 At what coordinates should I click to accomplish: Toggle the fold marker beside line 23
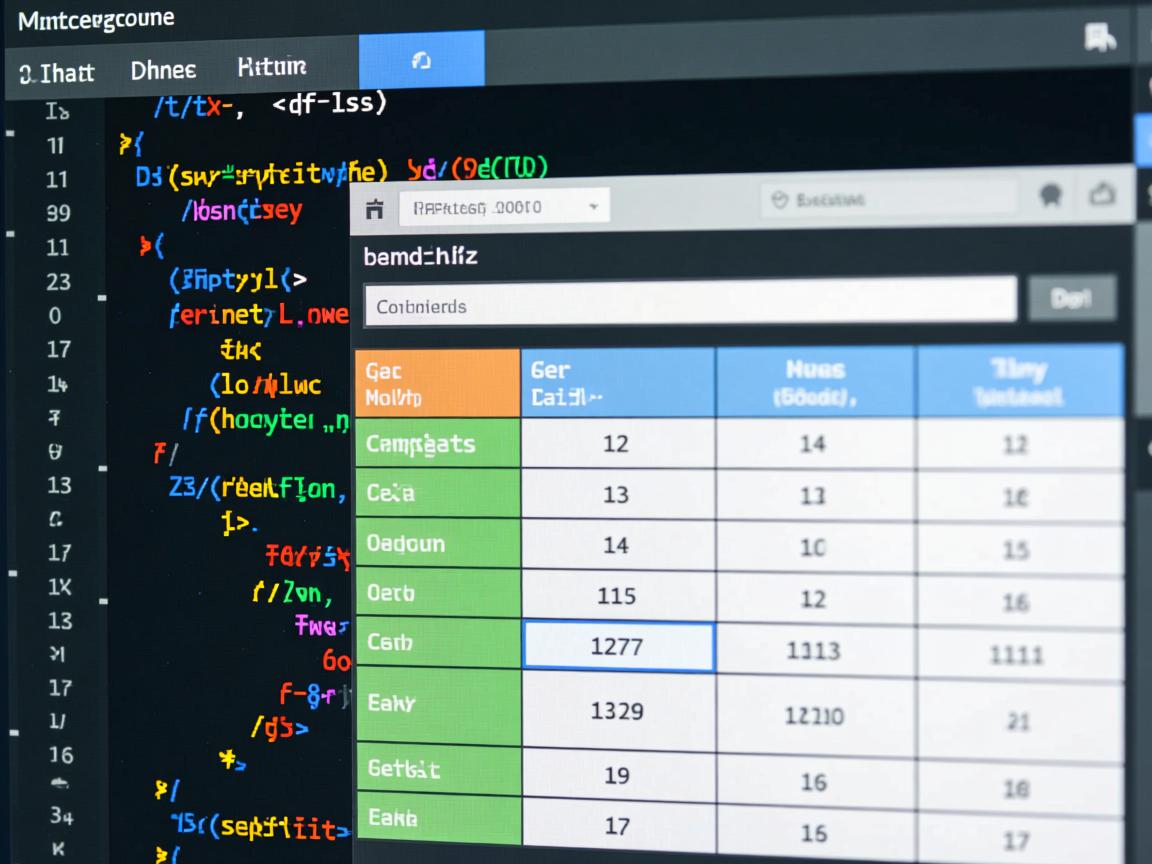tap(102, 296)
